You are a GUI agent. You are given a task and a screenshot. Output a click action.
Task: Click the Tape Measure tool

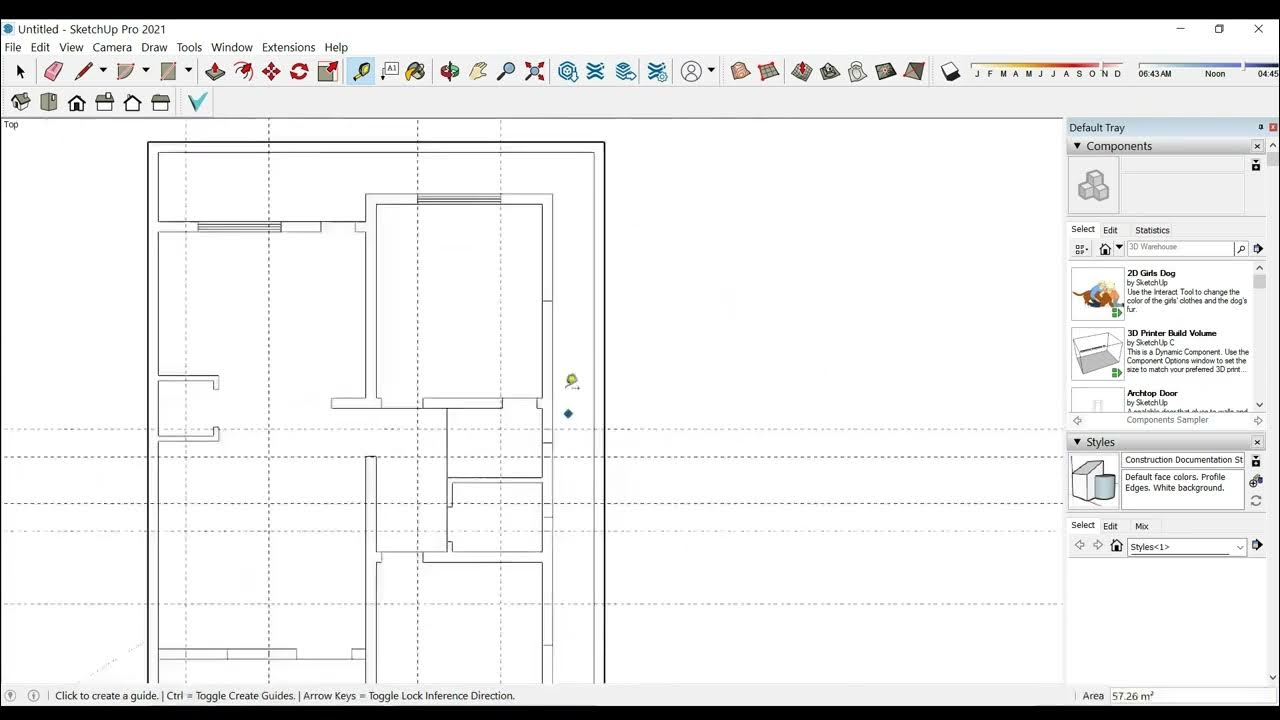(361, 71)
